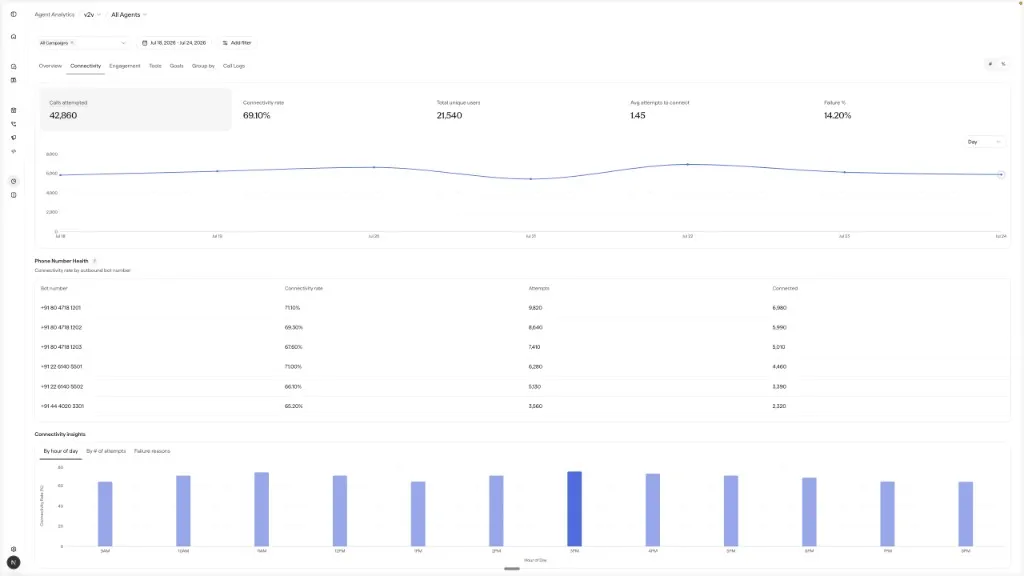Select the Calls attempted metric card
Screen dimensions: 1024x576
136,110
